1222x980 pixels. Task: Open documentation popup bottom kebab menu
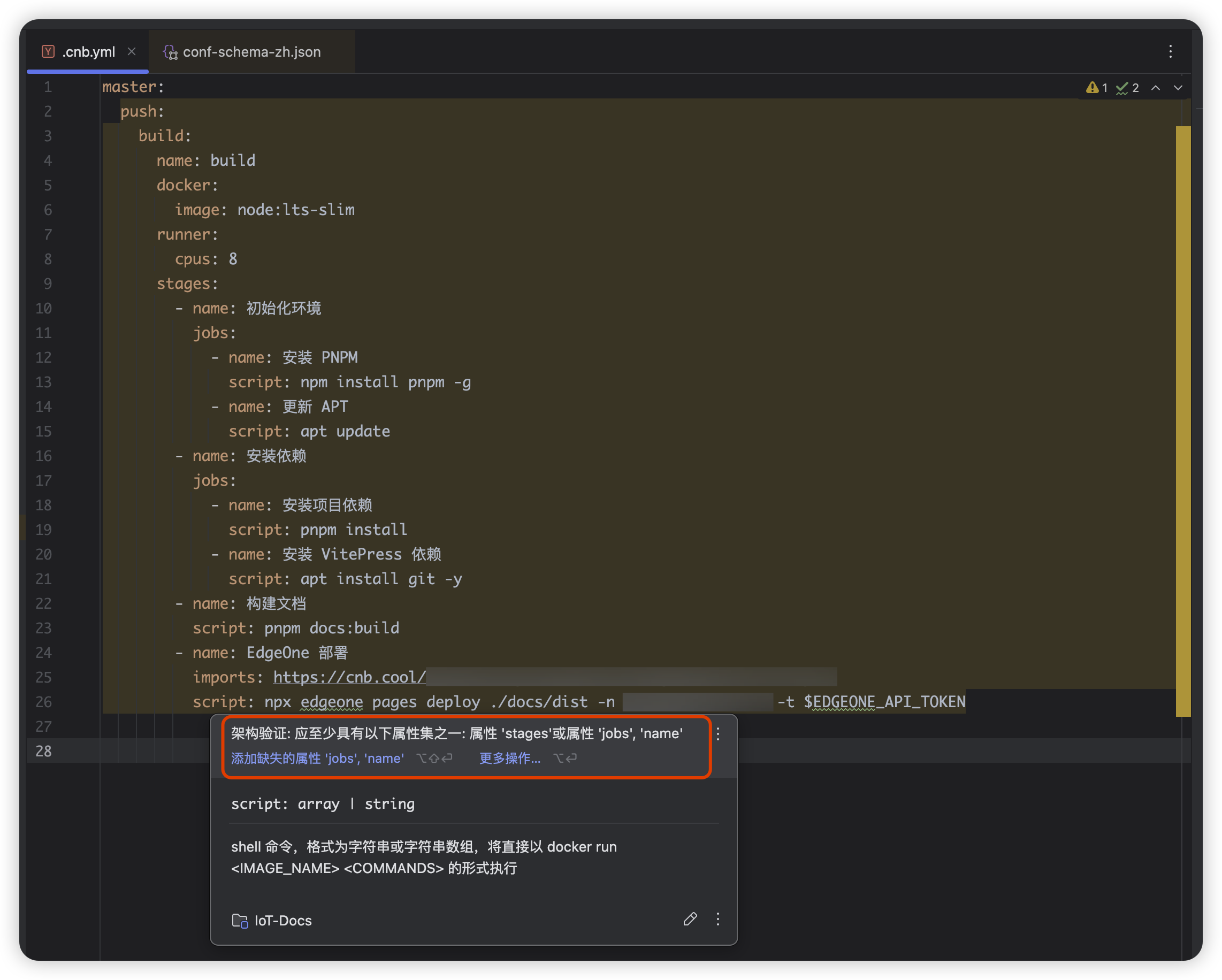(718, 920)
